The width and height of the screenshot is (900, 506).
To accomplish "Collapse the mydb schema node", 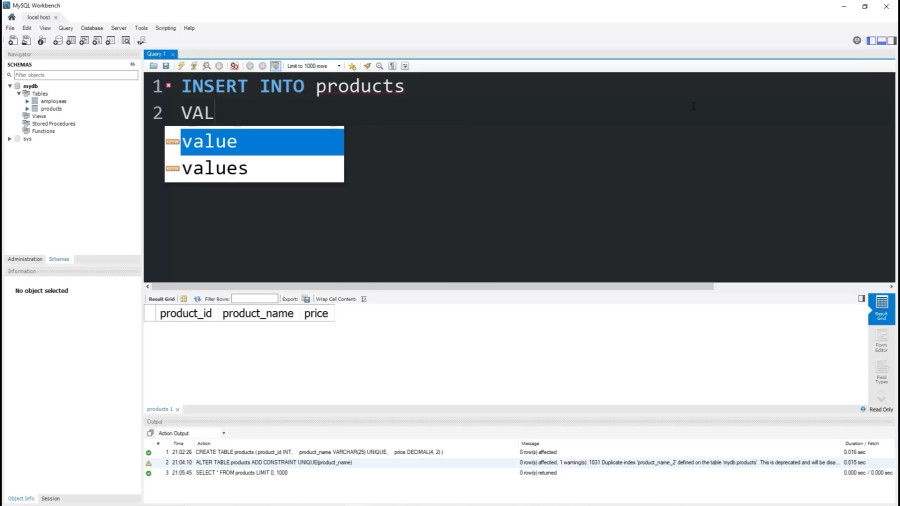I will click(10, 86).
